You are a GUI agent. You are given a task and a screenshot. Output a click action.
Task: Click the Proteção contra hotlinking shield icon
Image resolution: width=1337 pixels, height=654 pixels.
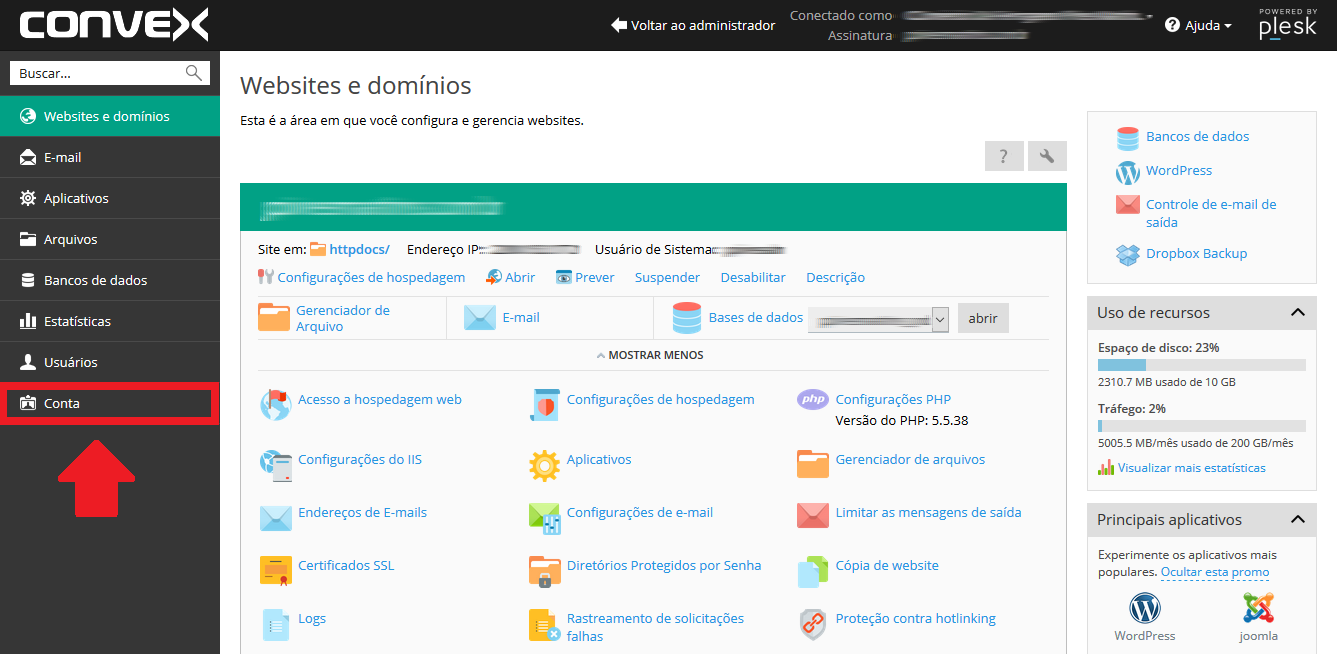tap(813, 624)
